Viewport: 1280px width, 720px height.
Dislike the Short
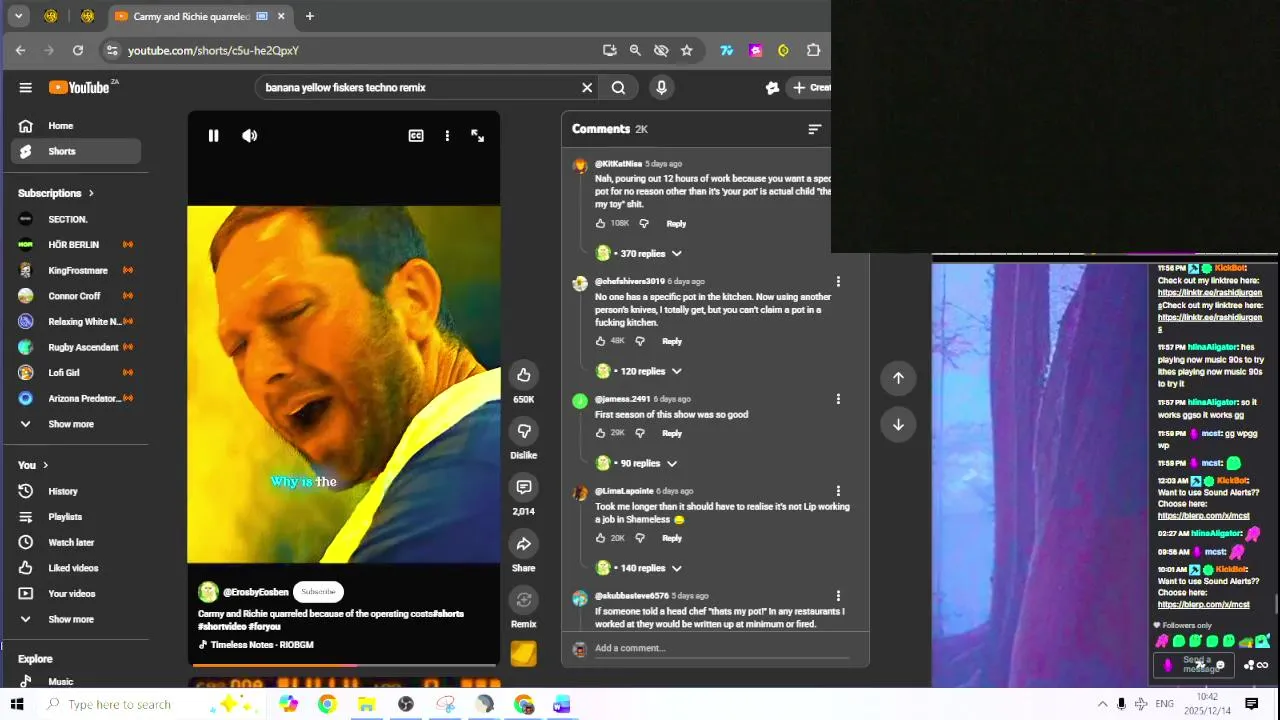tap(524, 431)
